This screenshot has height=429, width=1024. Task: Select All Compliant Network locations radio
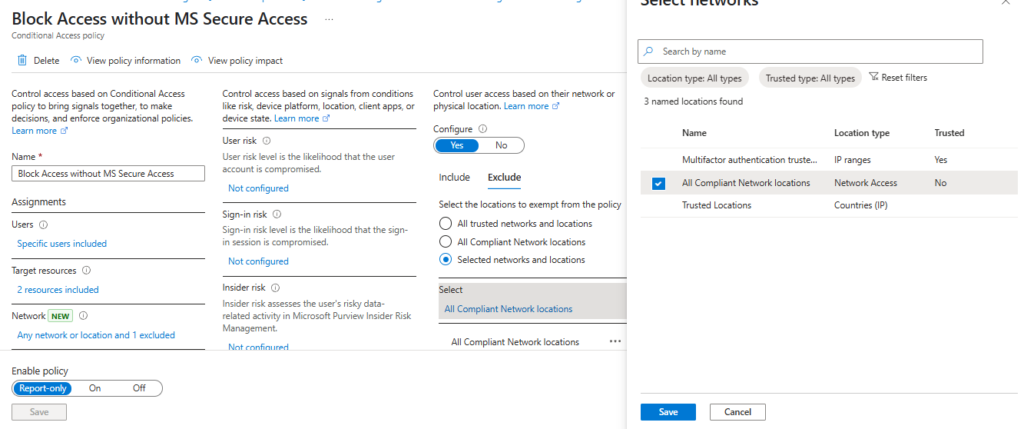click(x=445, y=242)
